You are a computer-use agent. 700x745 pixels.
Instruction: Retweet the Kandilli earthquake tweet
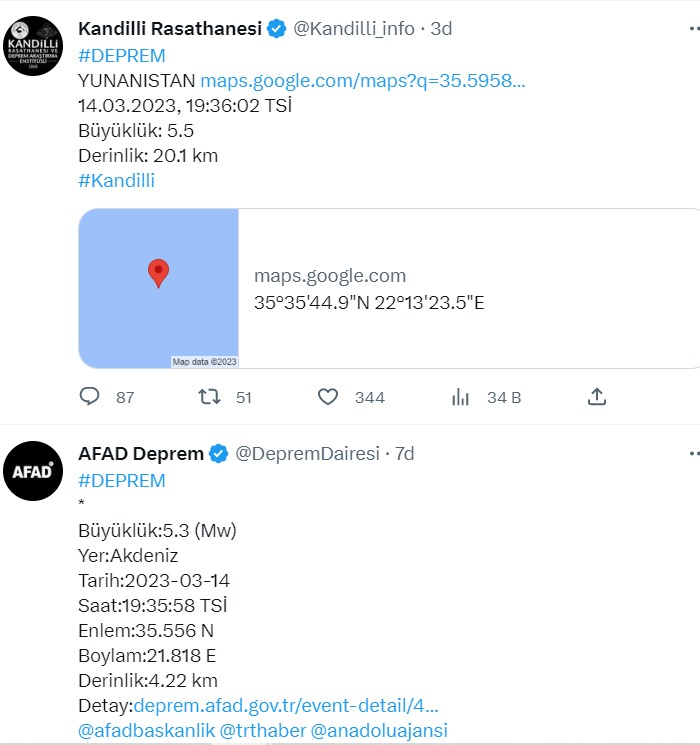coord(209,397)
